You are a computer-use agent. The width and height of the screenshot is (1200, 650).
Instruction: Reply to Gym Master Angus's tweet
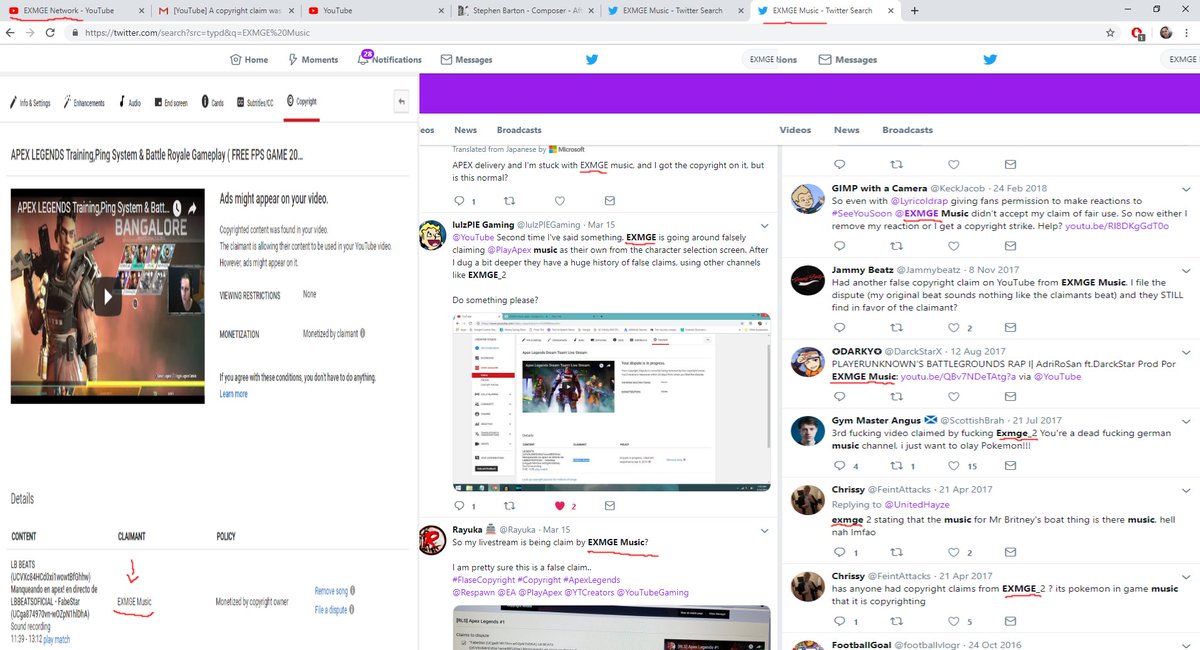[838, 466]
